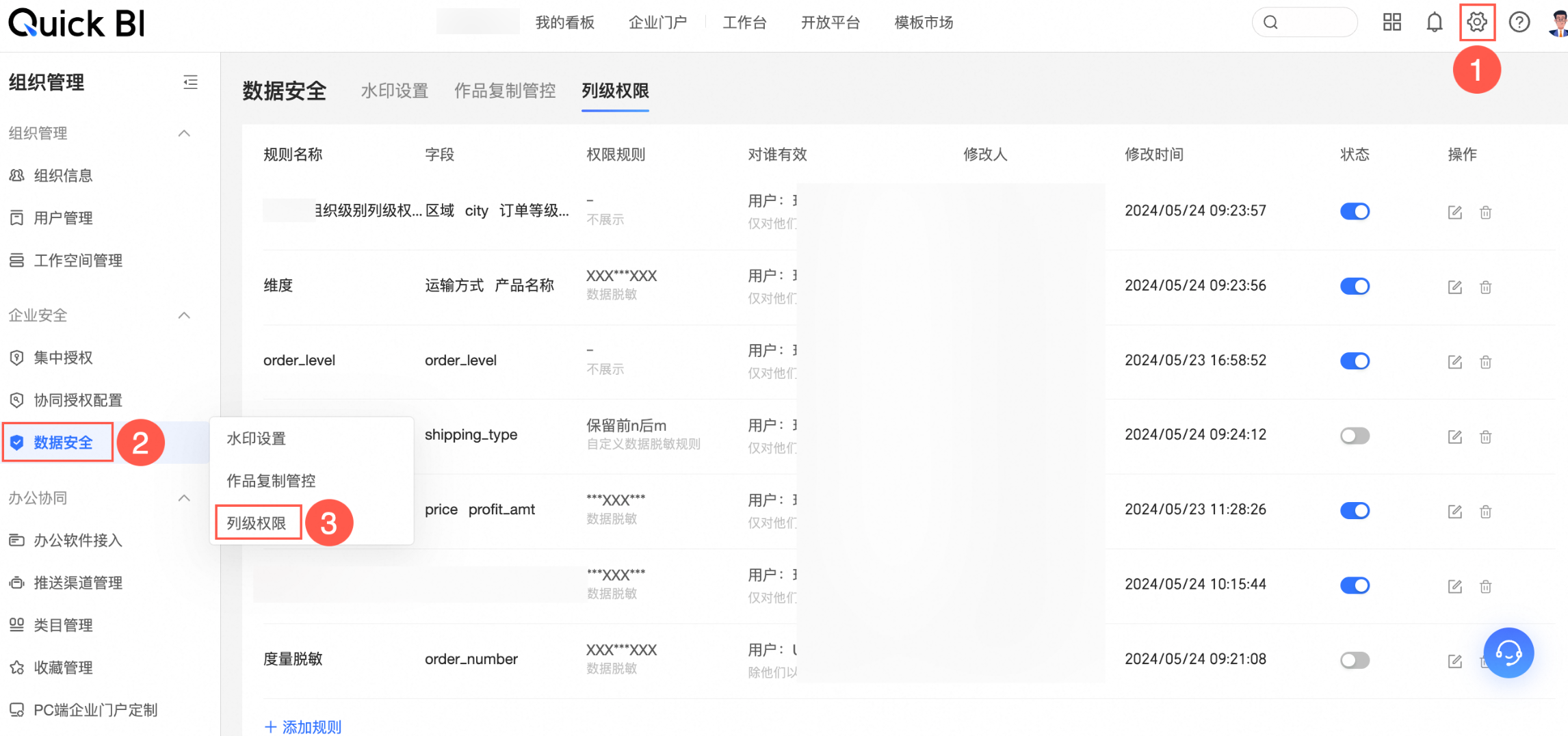This screenshot has height=736, width=1568.
Task: Open 收藏管理 in the sidebar
Action: coord(63,668)
